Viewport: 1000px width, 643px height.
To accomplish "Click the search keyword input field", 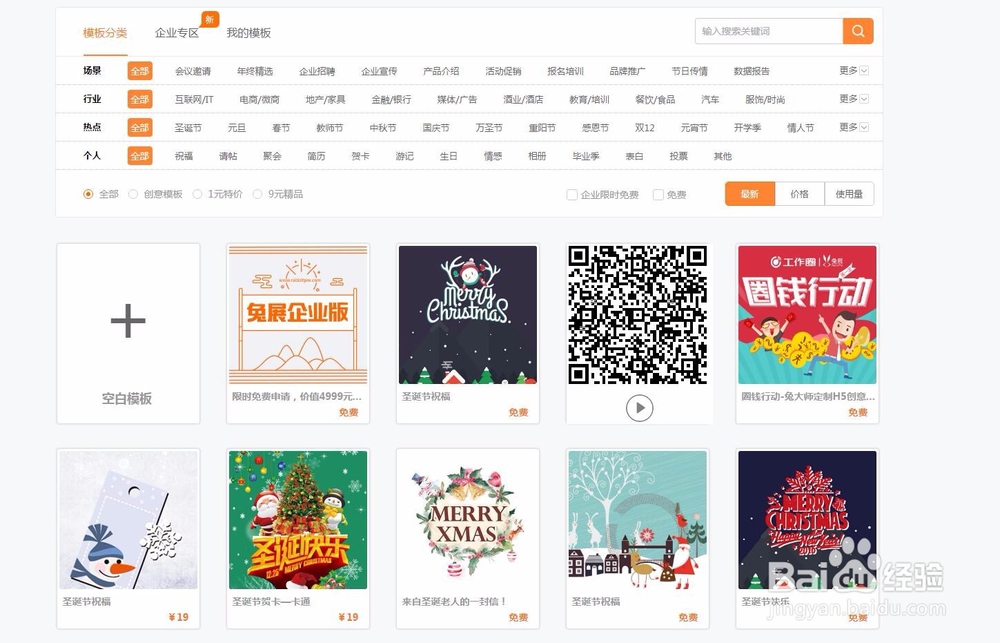I will (x=768, y=31).
